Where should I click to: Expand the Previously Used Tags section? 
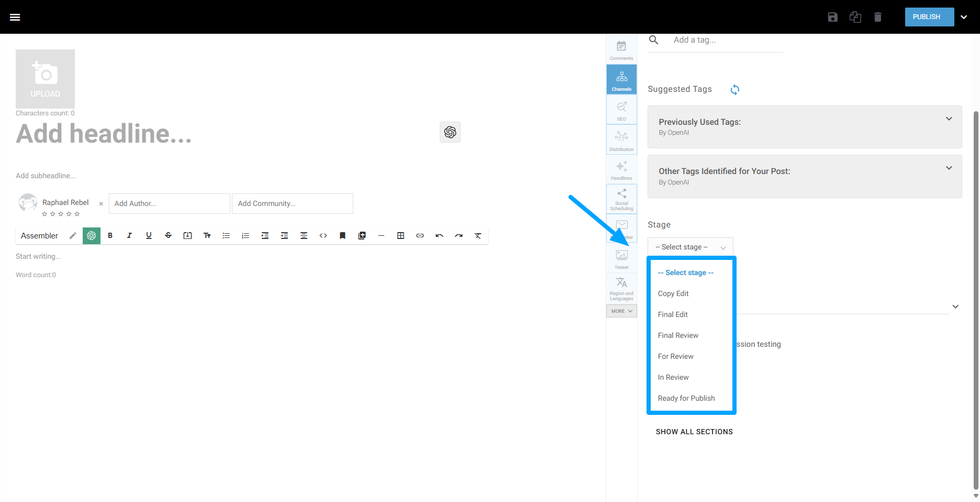[948, 120]
